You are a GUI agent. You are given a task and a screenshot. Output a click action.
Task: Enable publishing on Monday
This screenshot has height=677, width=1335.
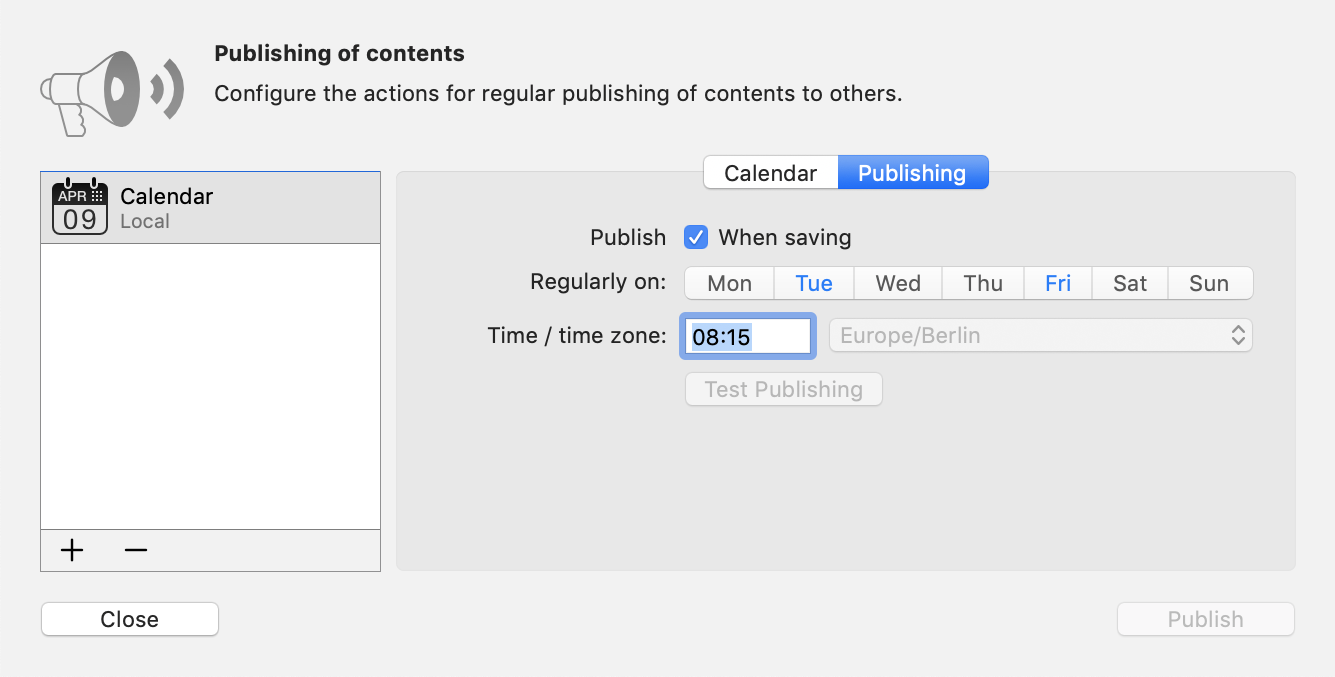[728, 283]
